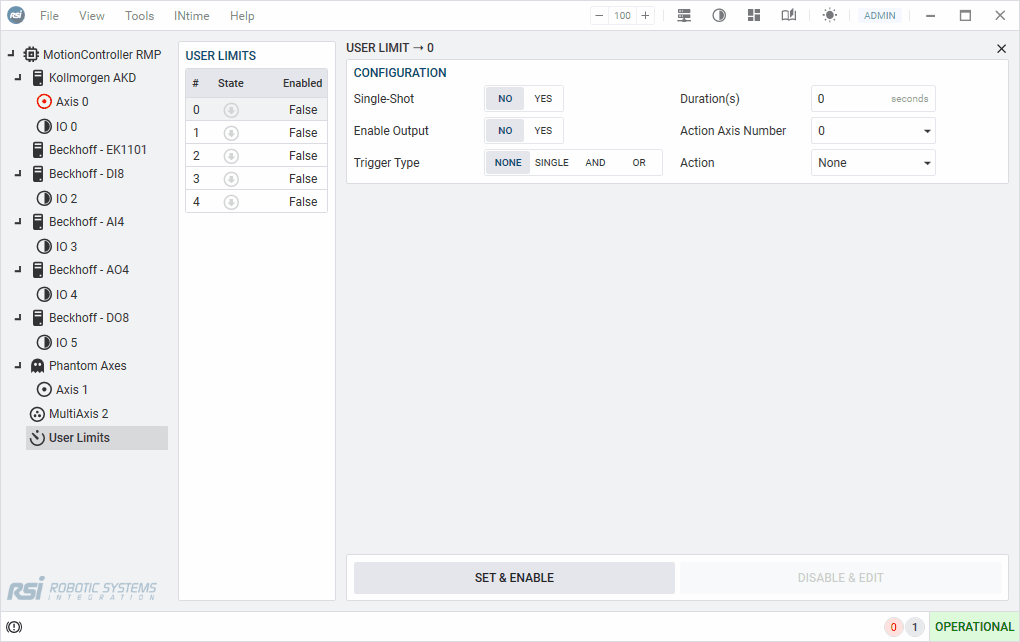Open the File menu
The height and width of the screenshot is (642, 1020).
point(49,16)
